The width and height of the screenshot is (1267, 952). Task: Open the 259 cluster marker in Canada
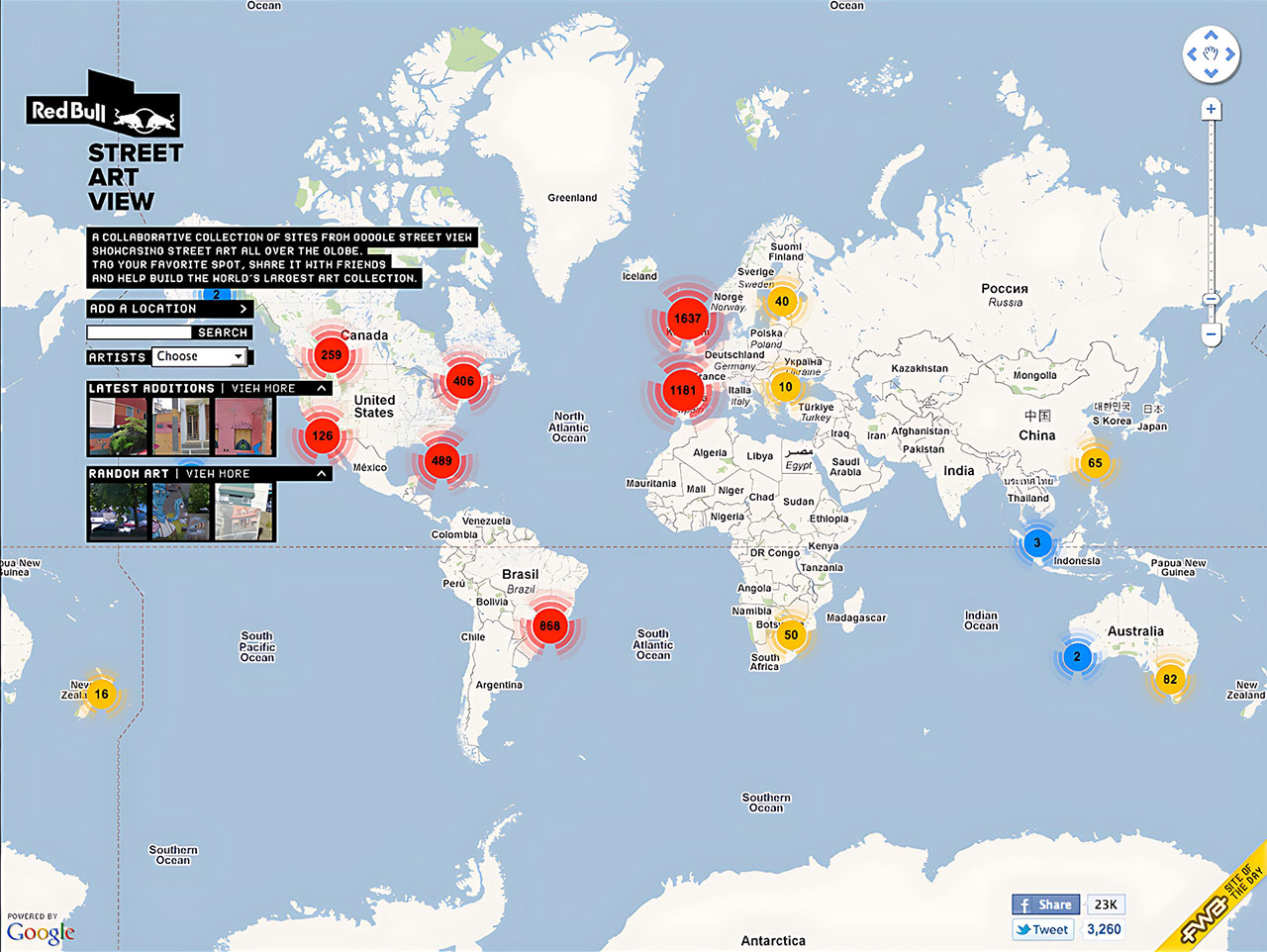point(331,355)
